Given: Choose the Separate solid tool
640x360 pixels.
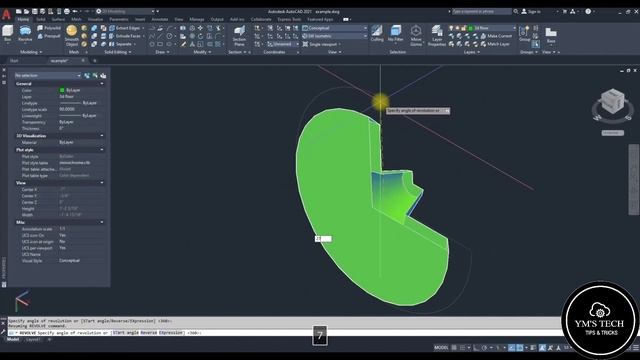Looking at the screenshot, I should point(122,44).
